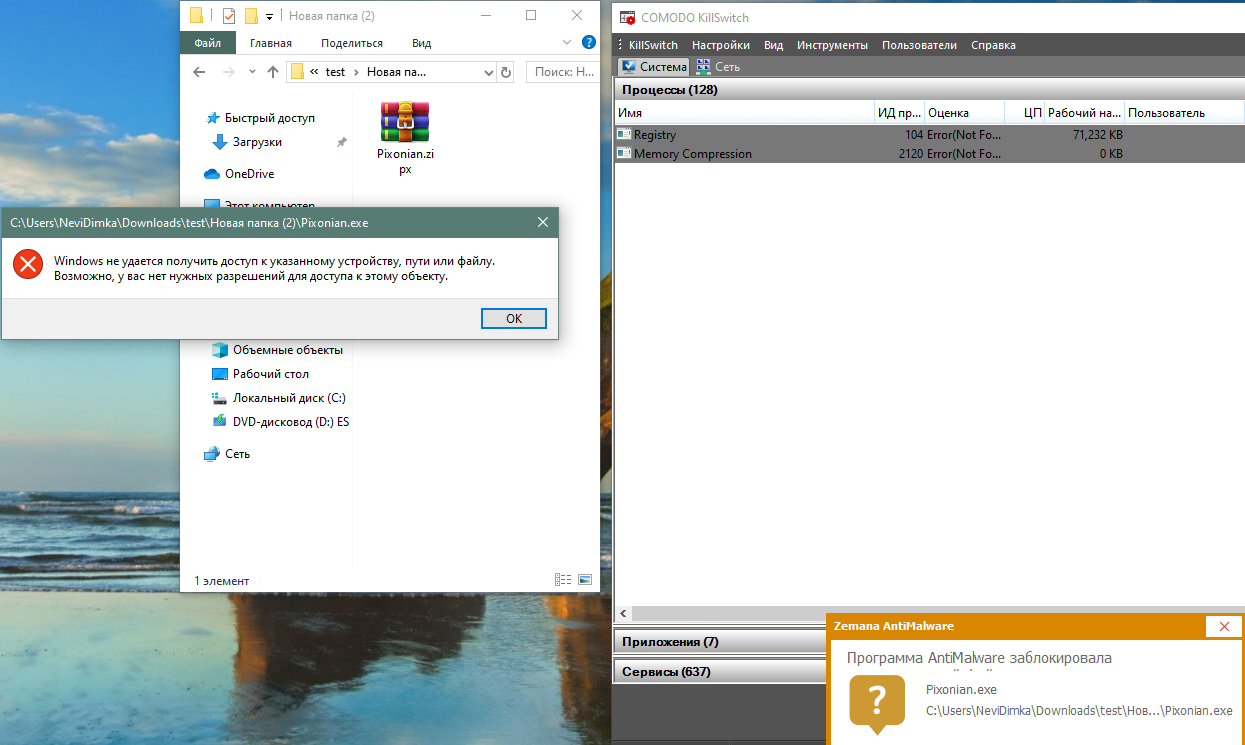Open the Вид ribbon tab in Explorer
1245x745 pixels.
click(421, 43)
